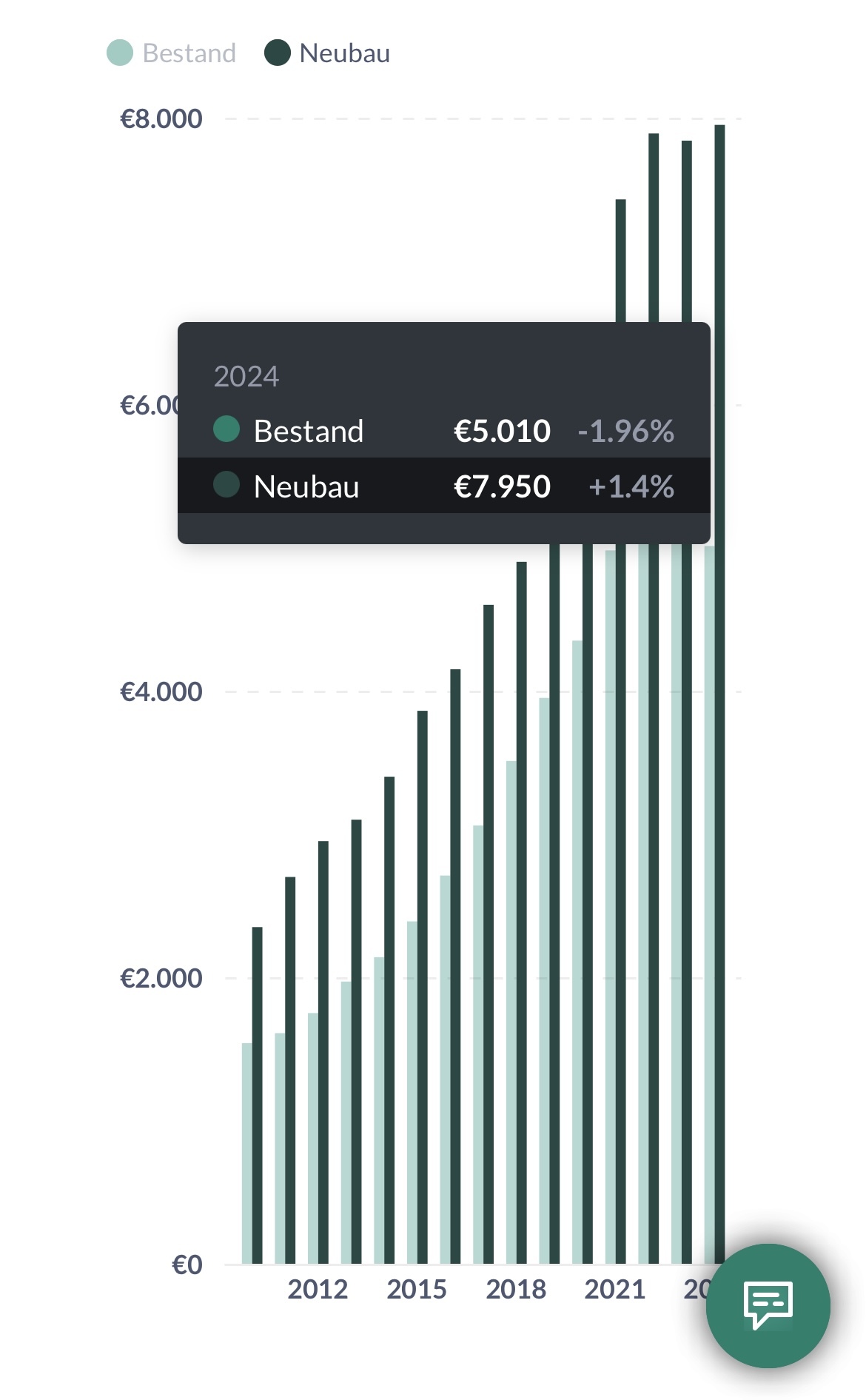Click the +1.4% change figure

click(631, 486)
